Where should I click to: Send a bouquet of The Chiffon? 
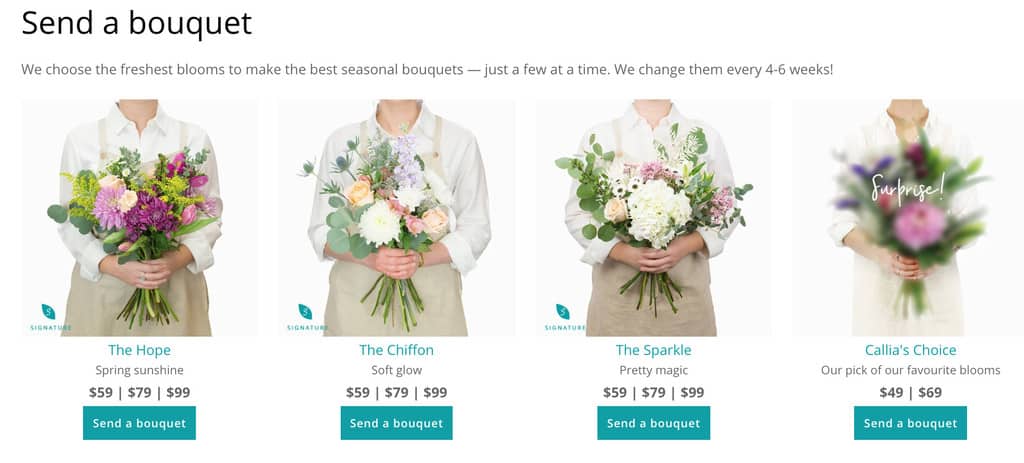pyautogui.click(x=396, y=423)
